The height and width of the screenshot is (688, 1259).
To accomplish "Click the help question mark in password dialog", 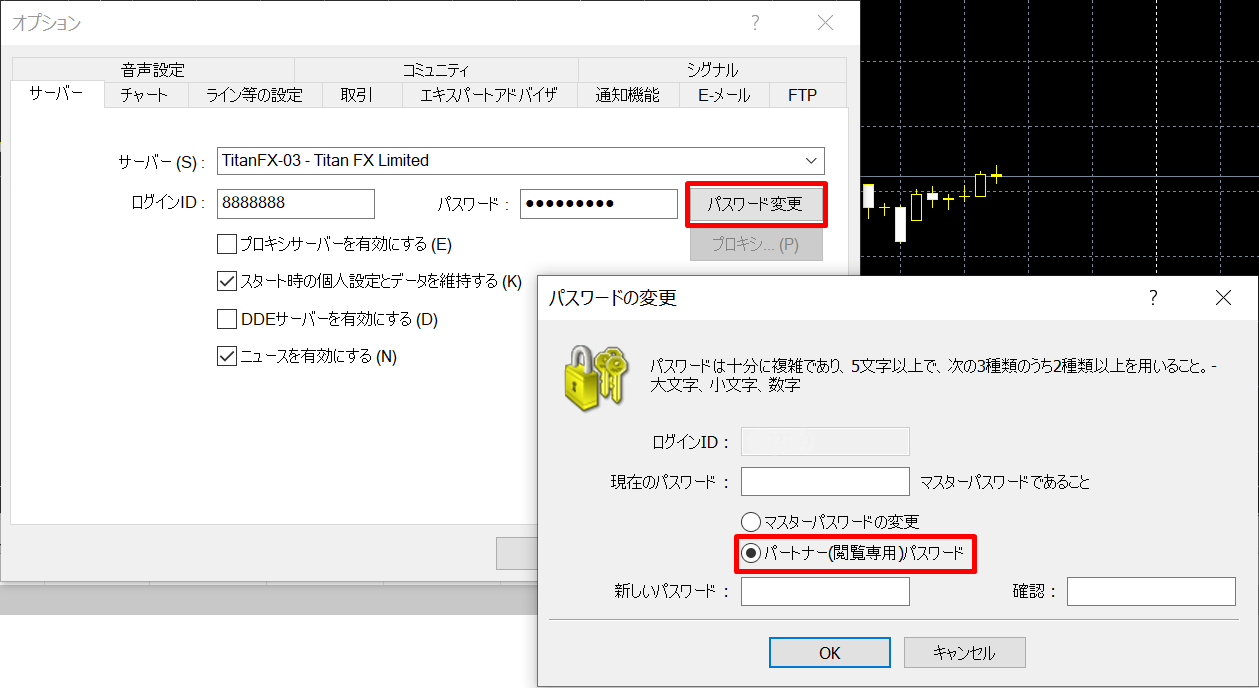I will coord(1153,298).
